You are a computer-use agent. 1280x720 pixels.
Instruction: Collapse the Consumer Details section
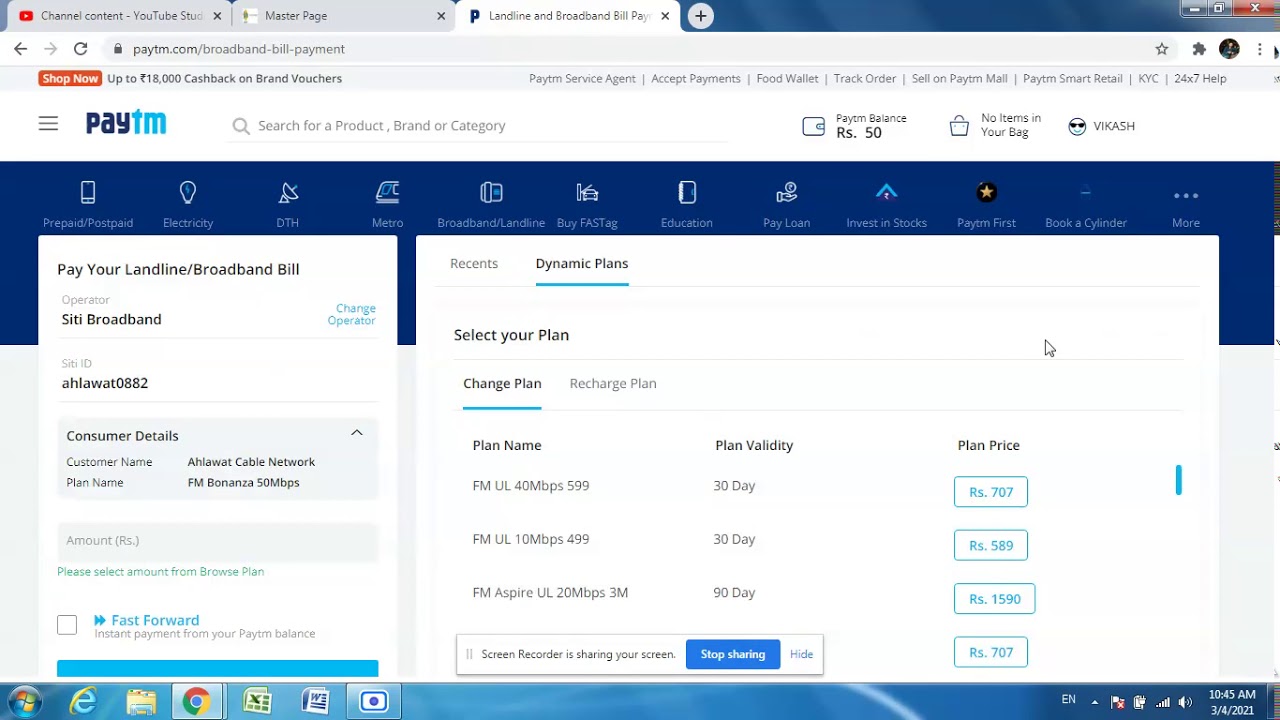click(356, 434)
